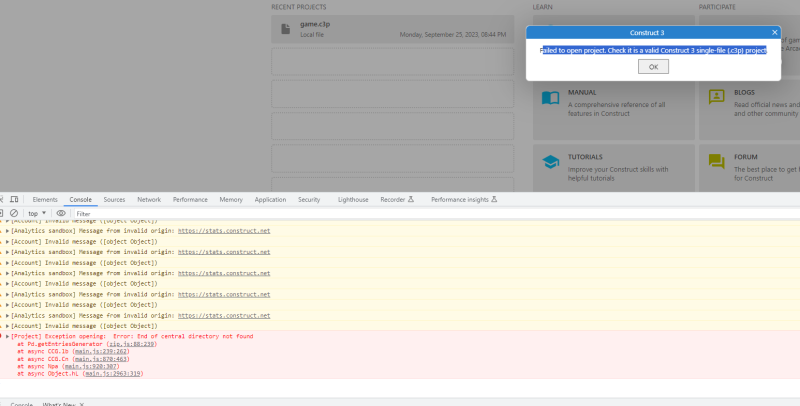800x406 pixels.
Task: Click the Forum chat bubbles icon
Action: (716, 161)
